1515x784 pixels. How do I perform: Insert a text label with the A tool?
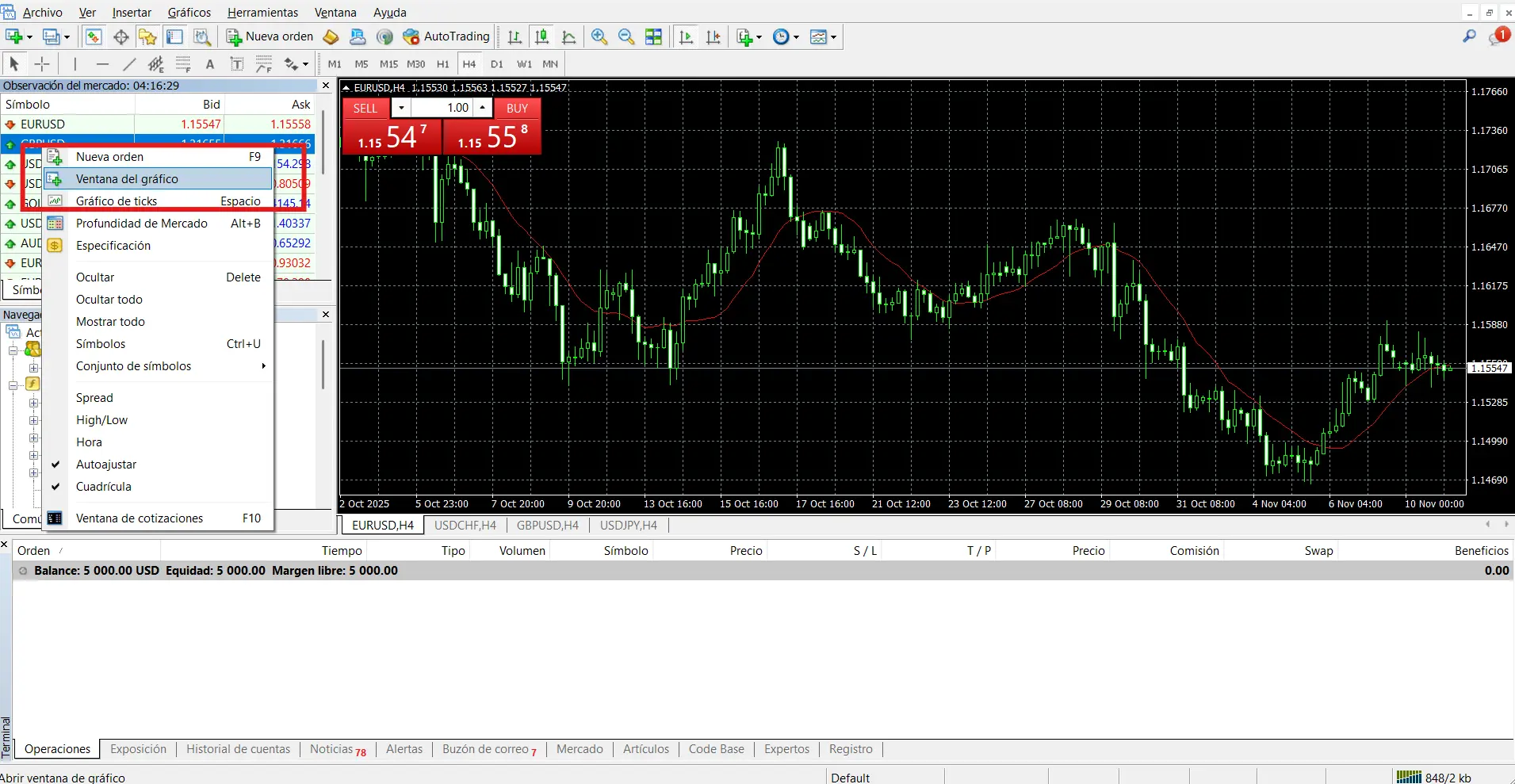pyautogui.click(x=211, y=64)
